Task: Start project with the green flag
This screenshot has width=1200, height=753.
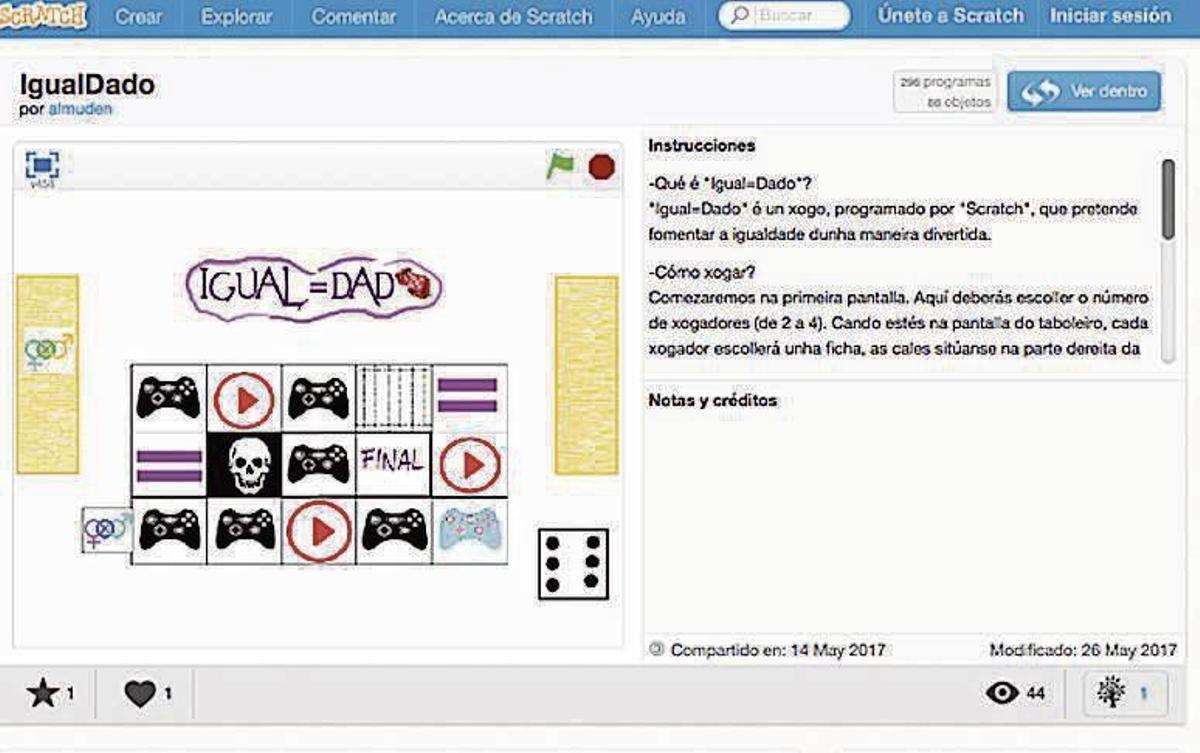Action: tap(560, 166)
